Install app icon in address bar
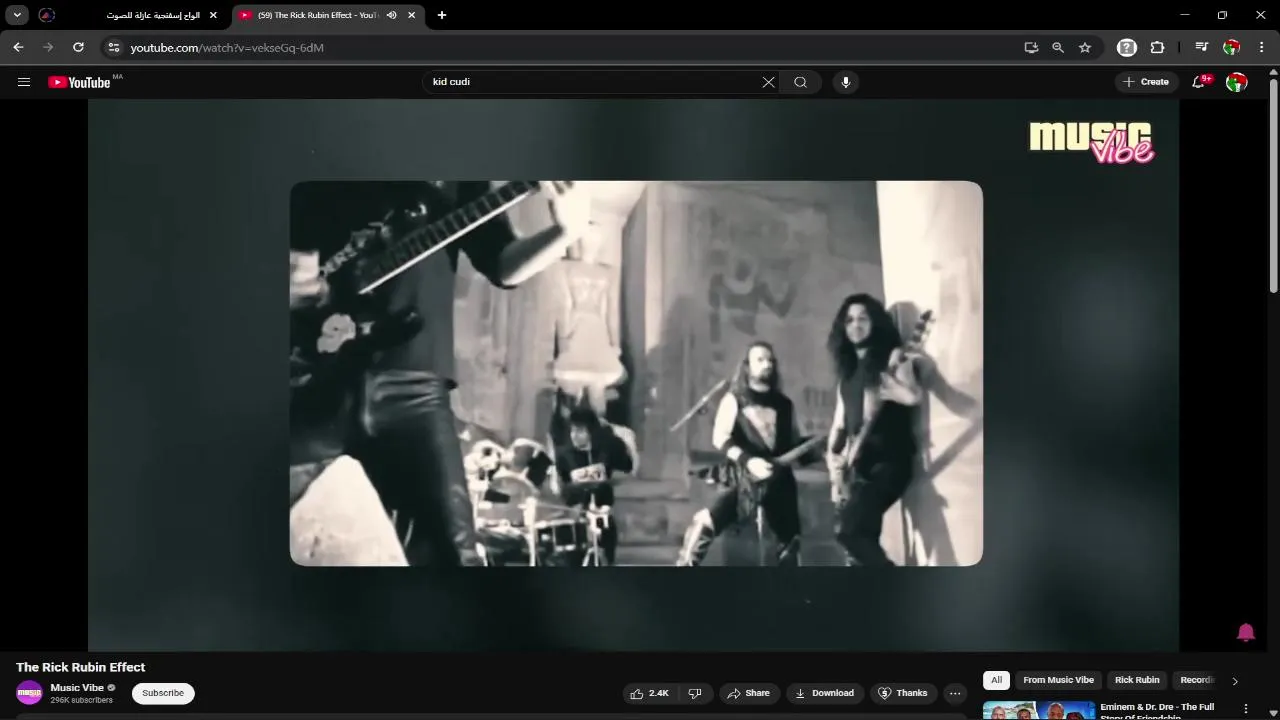1280x720 pixels. 1031,47
